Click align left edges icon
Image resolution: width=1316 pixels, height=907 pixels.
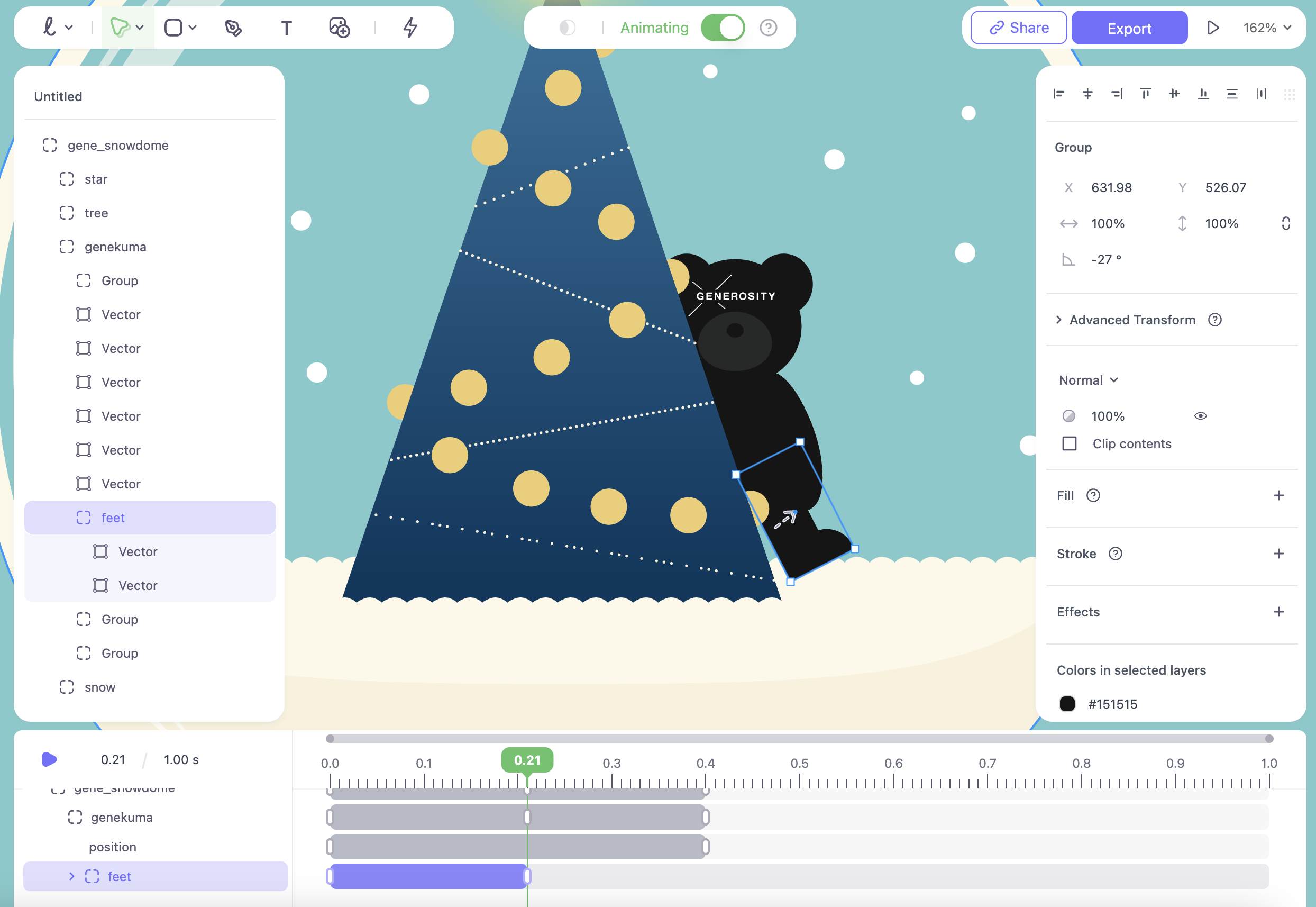pos(1058,94)
